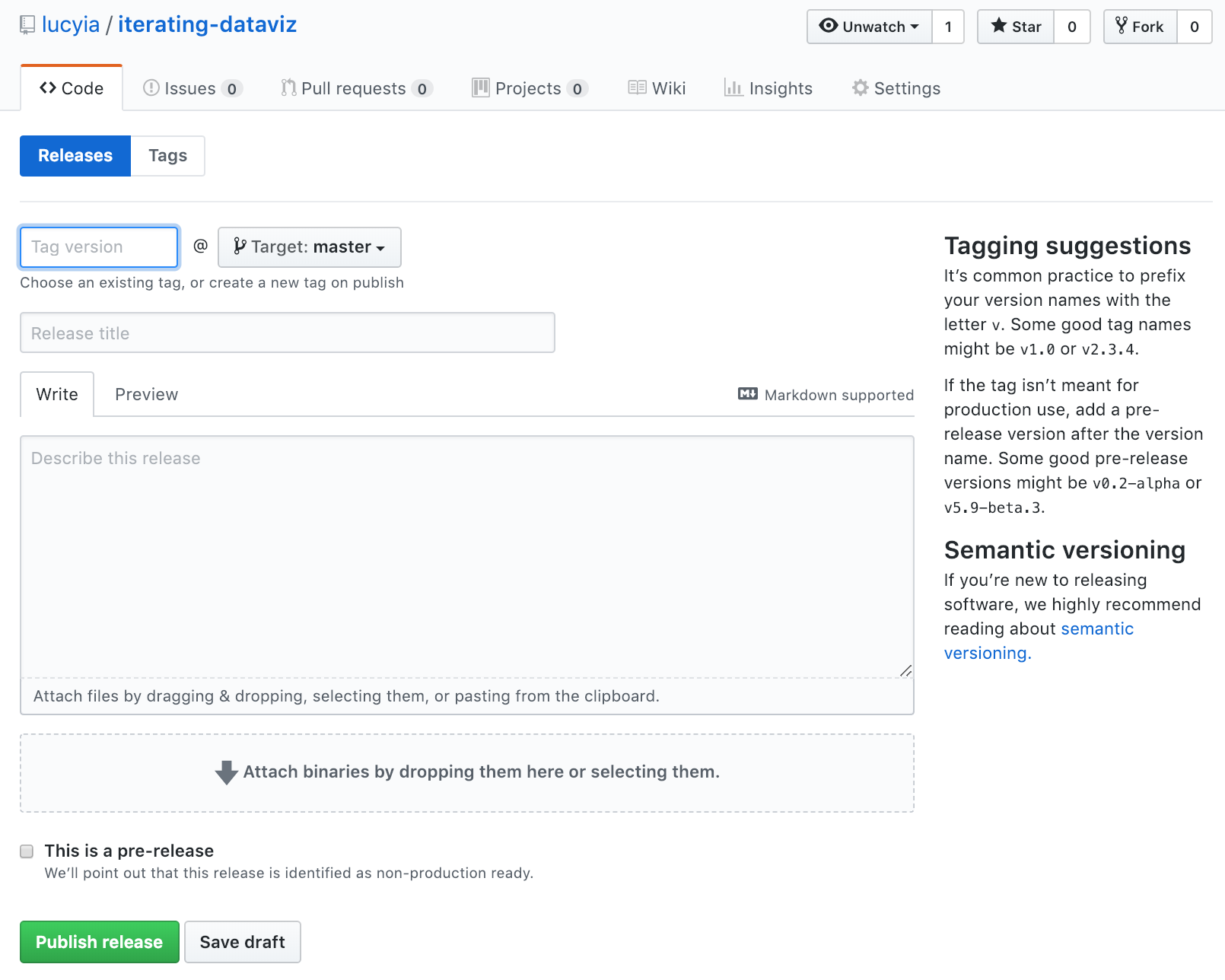Select the Releases button
Screen dimensions: 1225x980
[x=75, y=156]
